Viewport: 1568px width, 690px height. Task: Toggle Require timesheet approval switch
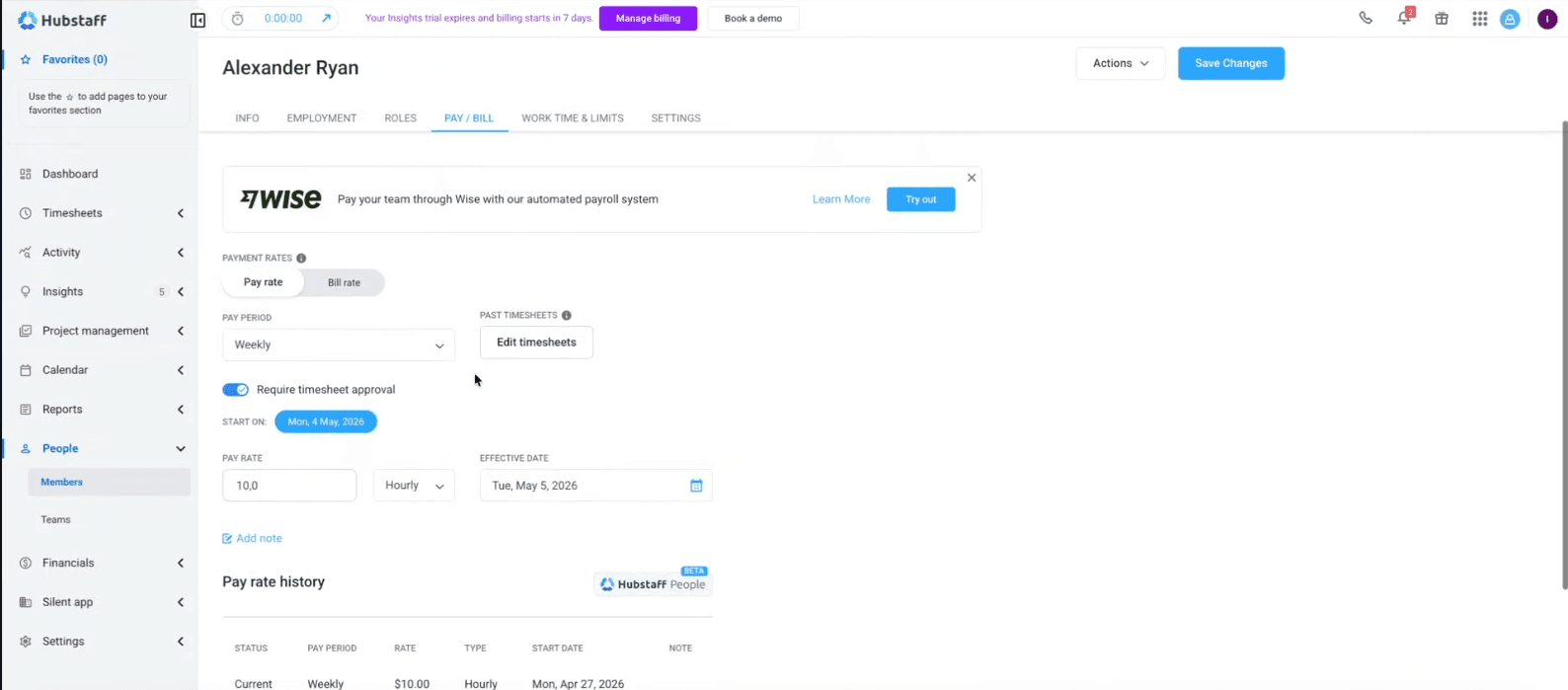(235, 390)
